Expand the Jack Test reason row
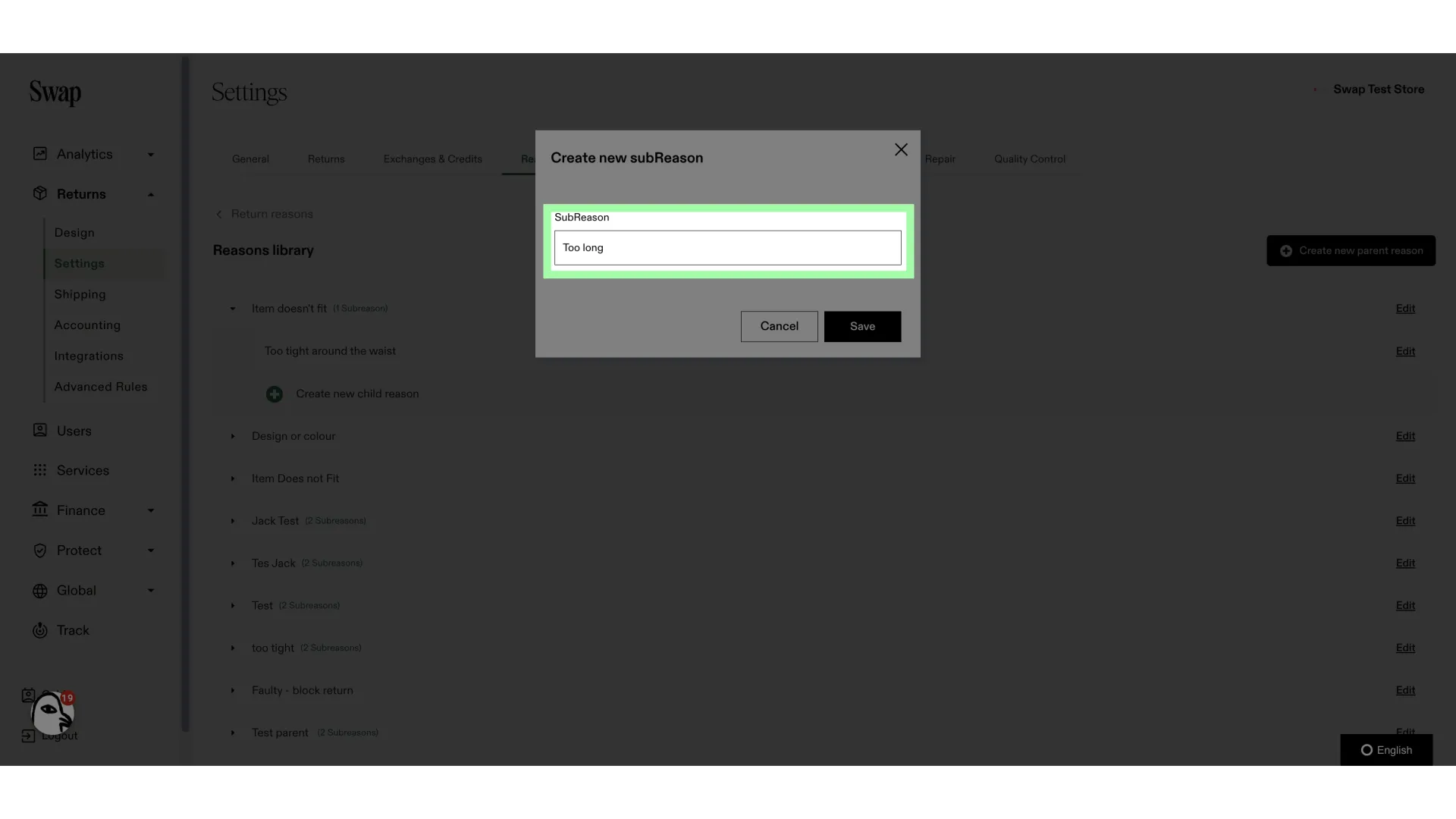1456x819 pixels. tap(233, 521)
